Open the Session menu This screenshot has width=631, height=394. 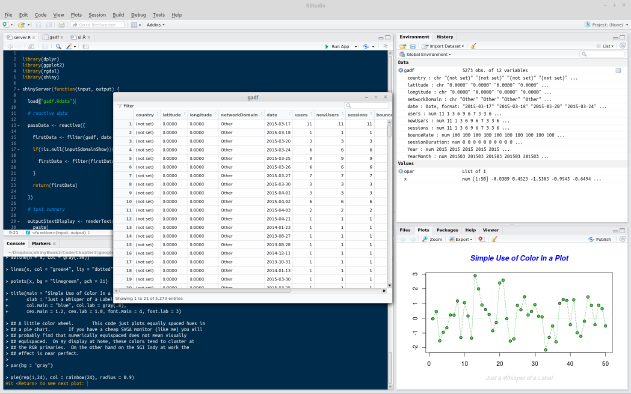pyautogui.click(x=97, y=15)
